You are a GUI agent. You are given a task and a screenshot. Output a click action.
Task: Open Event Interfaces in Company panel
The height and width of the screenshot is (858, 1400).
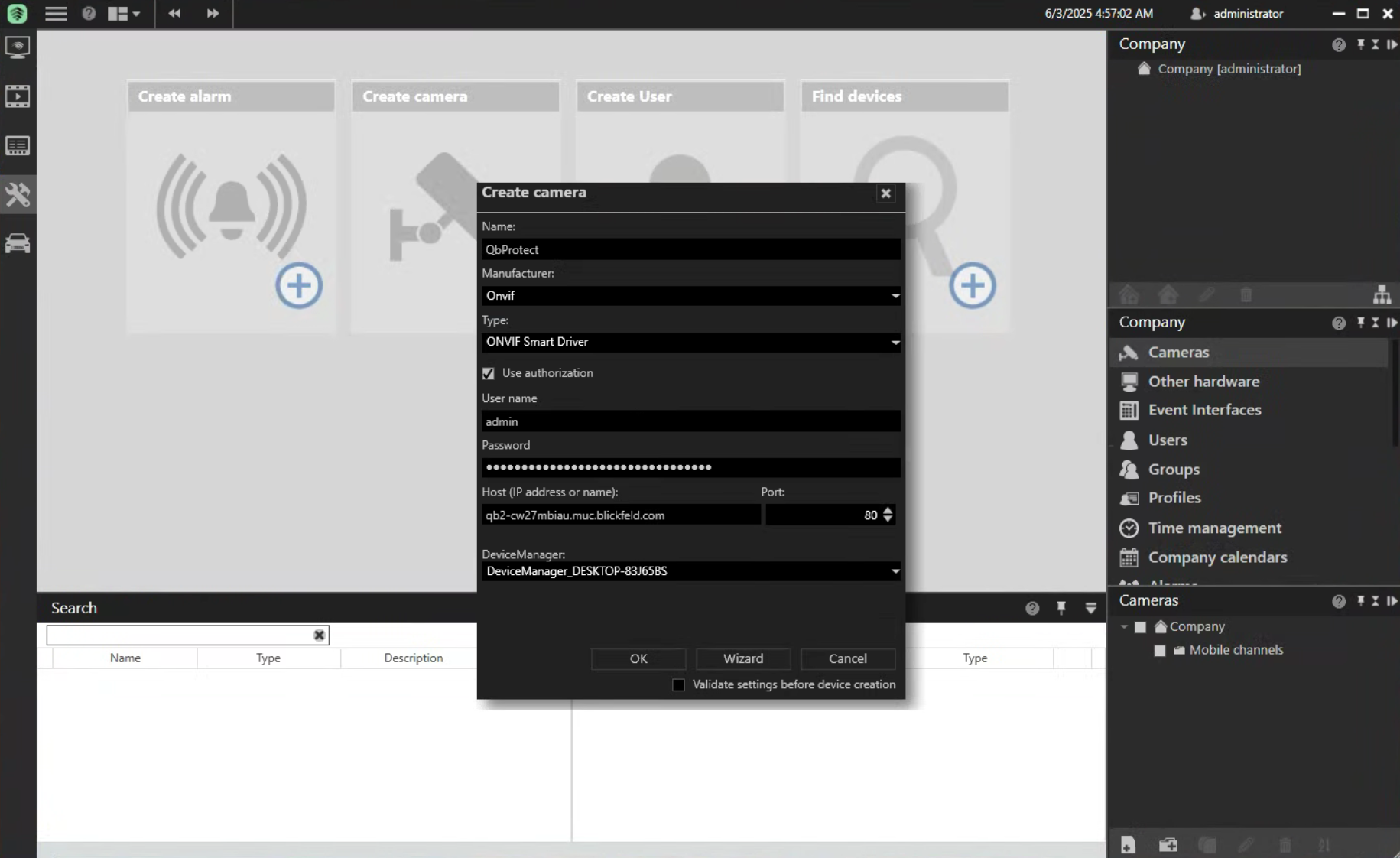1204,411
